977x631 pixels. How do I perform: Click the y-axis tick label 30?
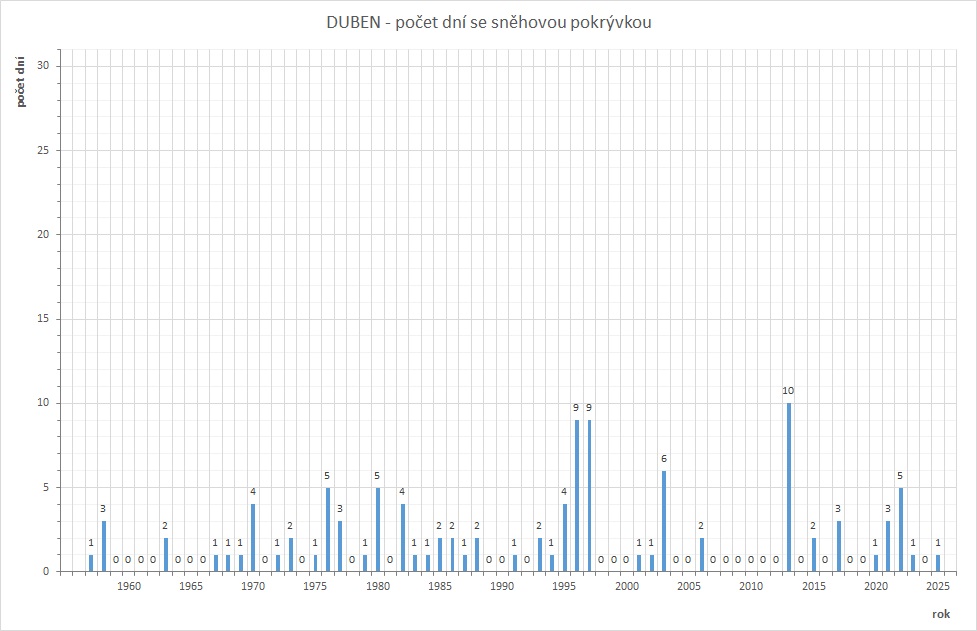[43, 65]
